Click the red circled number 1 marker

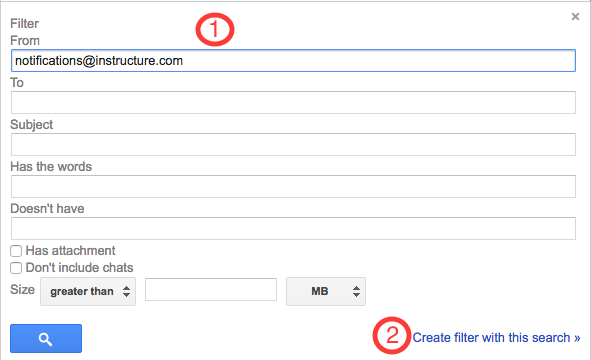tap(215, 29)
